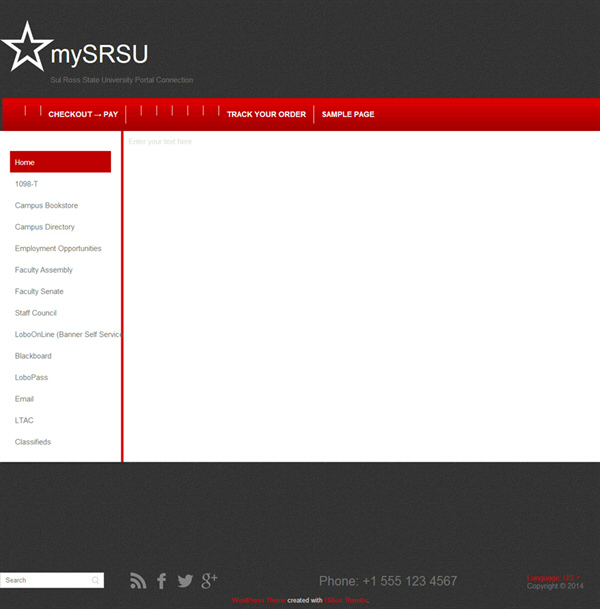Open Campus Directory link

45,227
